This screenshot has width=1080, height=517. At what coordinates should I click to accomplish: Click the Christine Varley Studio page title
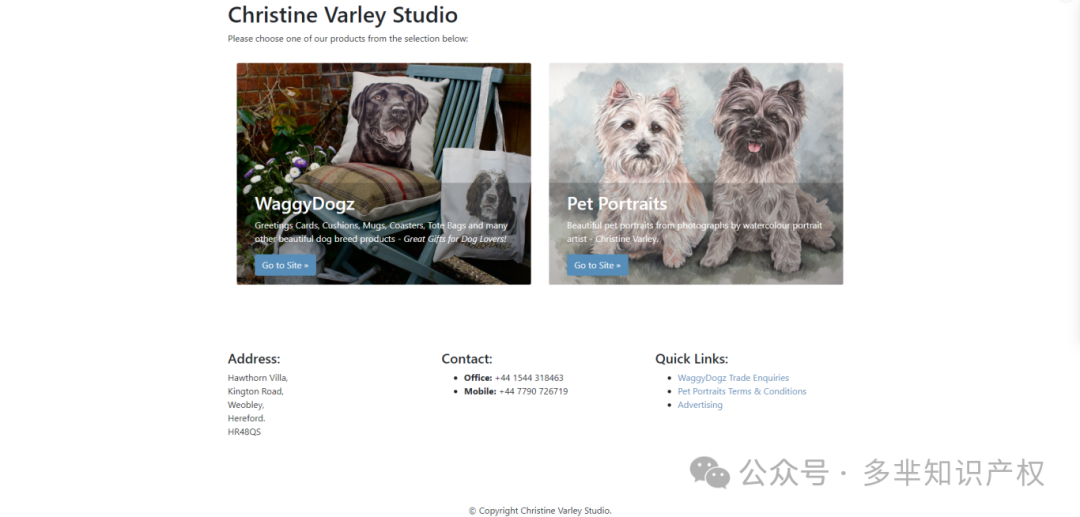pyautogui.click(x=342, y=14)
